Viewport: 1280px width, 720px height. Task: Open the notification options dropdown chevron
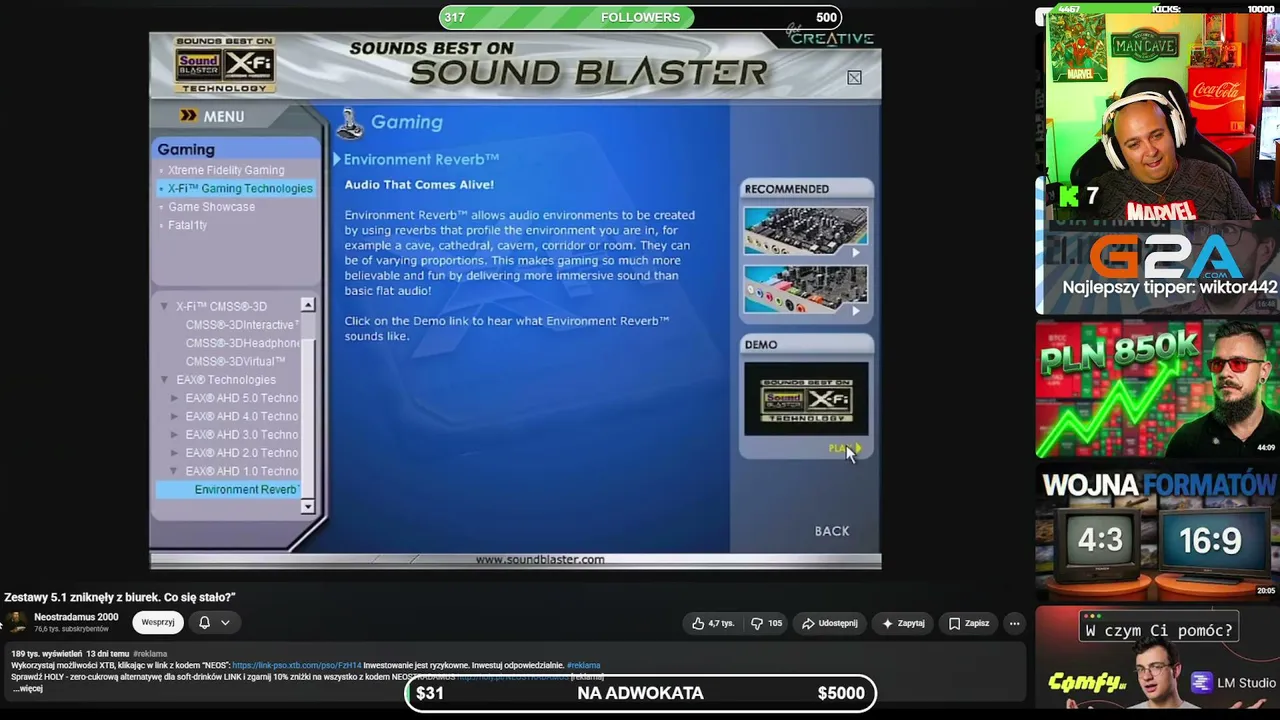tap(225, 622)
